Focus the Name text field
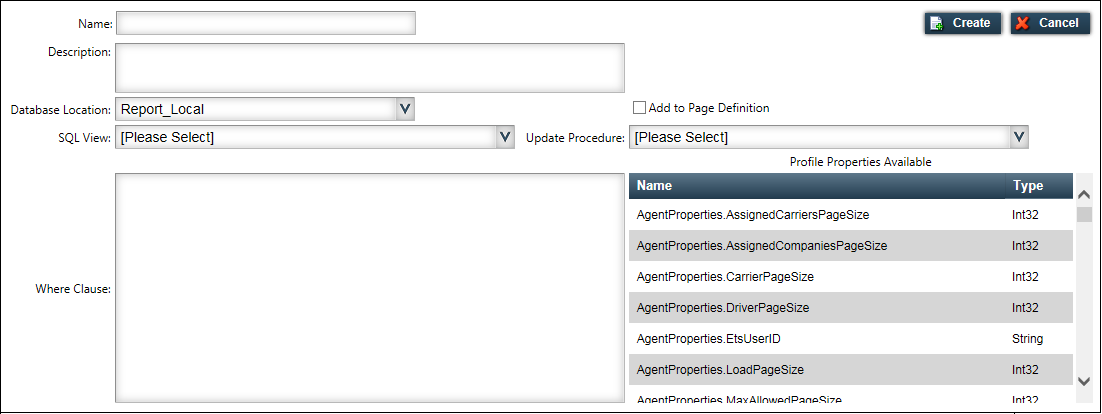Screen dimensions: 1102x414 coord(266,23)
